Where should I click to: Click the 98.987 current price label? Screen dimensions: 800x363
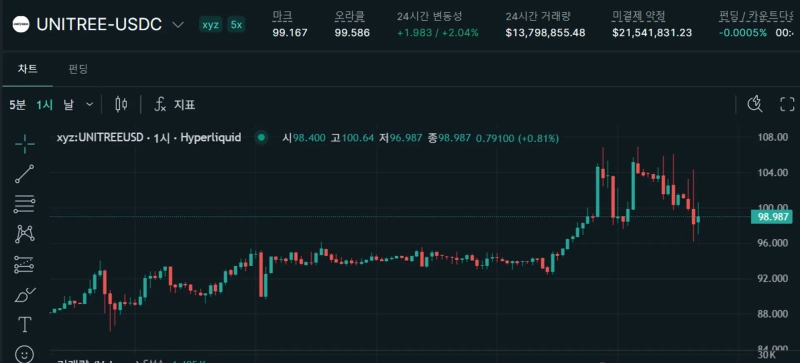[771, 216]
